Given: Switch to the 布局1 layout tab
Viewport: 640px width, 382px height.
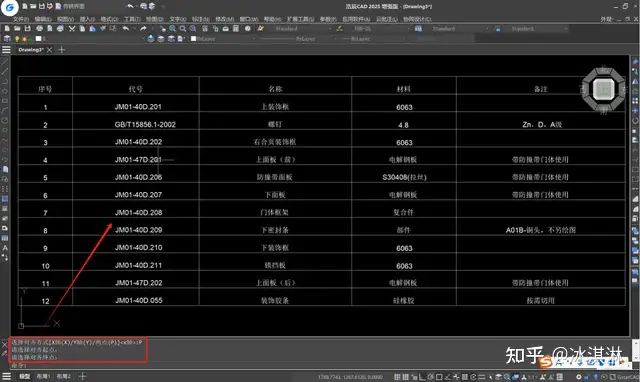Looking at the screenshot, I should [43, 376].
